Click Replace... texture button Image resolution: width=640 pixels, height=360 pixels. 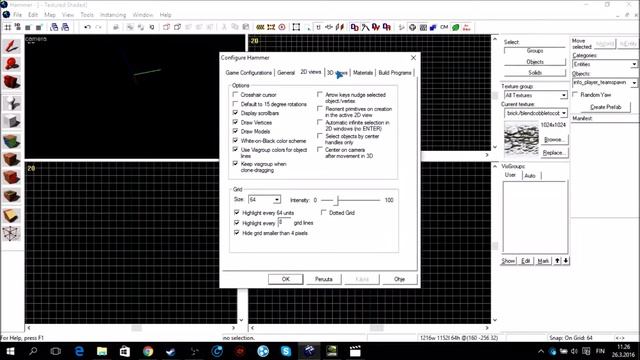[x=554, y=153]
